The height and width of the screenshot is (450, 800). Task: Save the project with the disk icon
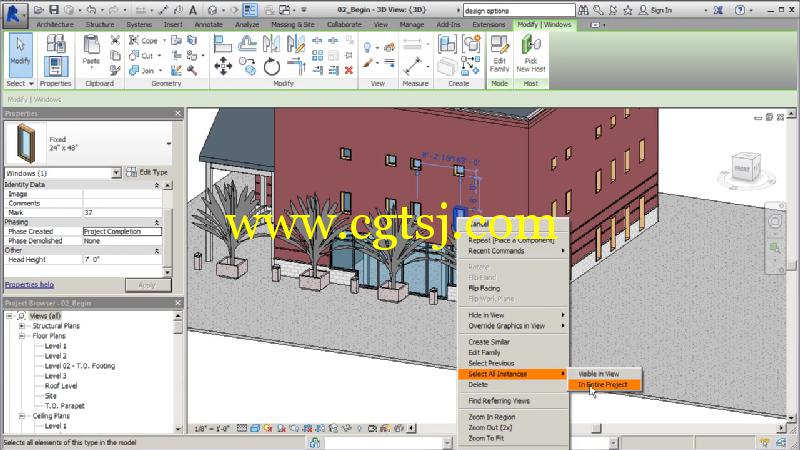coord(54,10)
